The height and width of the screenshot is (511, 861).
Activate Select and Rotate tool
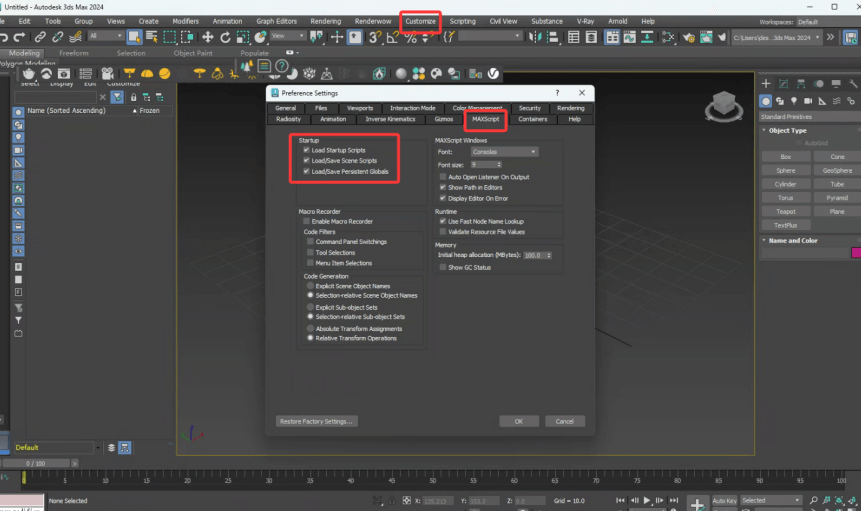pyautogui.click(x=225, y=37)
